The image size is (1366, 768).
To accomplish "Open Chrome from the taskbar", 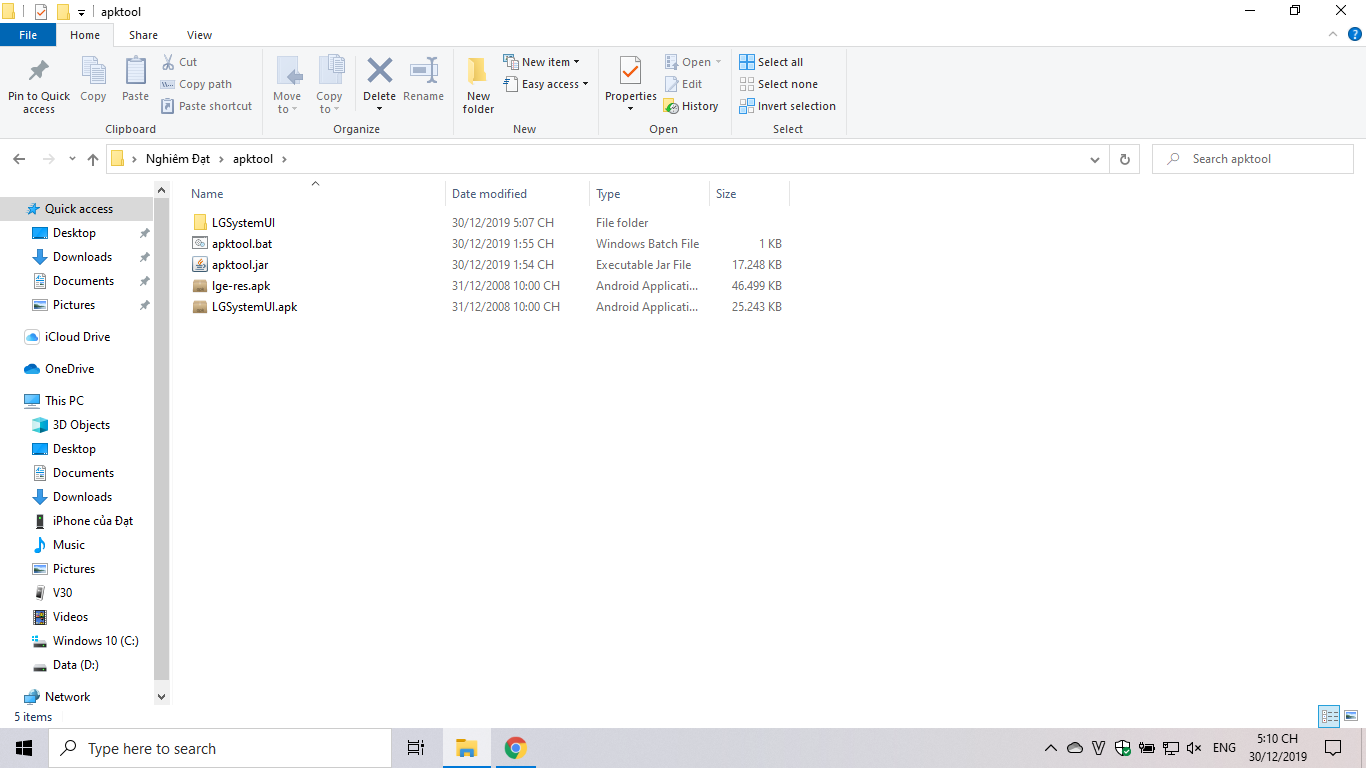I will (x=516, y=747).
